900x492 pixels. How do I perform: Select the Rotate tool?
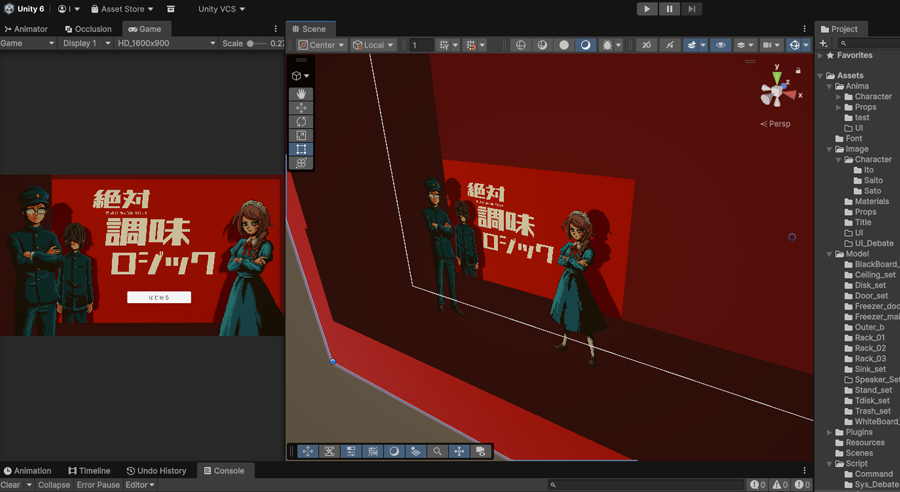pyautogui.click(x=301, y=122)
